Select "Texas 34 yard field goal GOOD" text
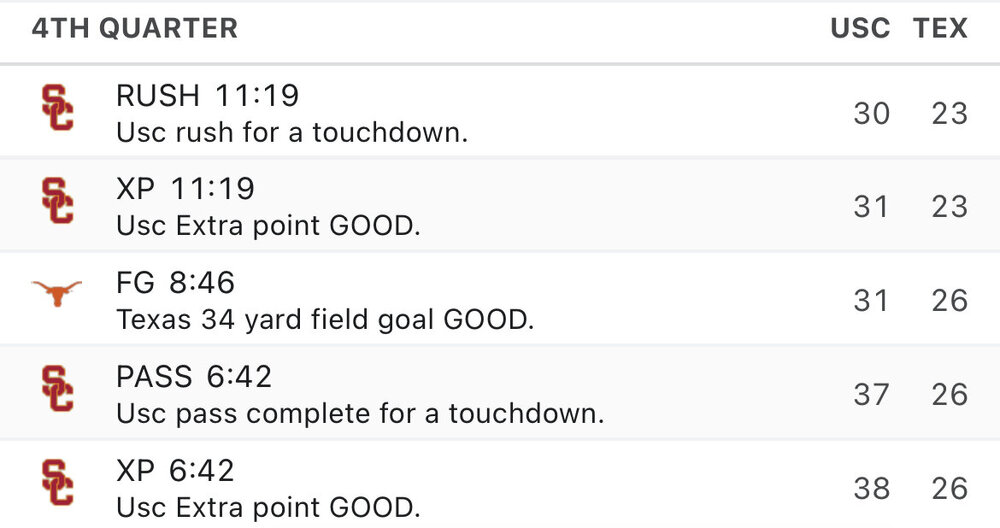Image resolution: width=1000 pixels, height=528 pixels. tap(326, 319)
